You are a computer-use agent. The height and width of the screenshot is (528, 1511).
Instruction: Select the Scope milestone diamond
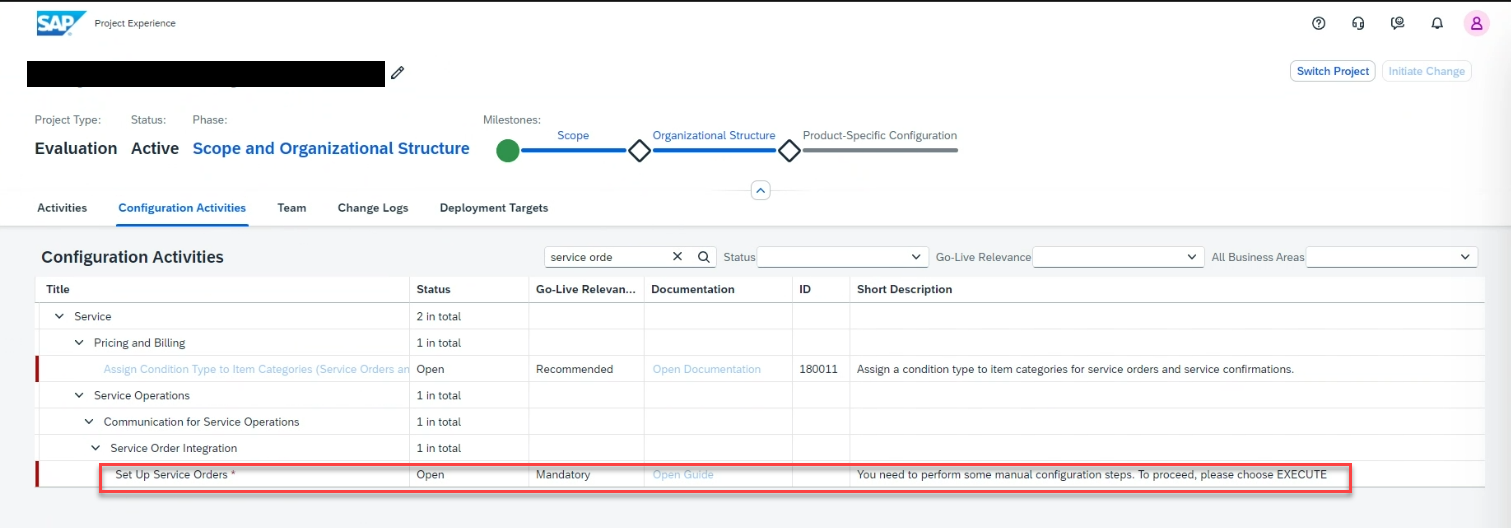tap(638, 151)
